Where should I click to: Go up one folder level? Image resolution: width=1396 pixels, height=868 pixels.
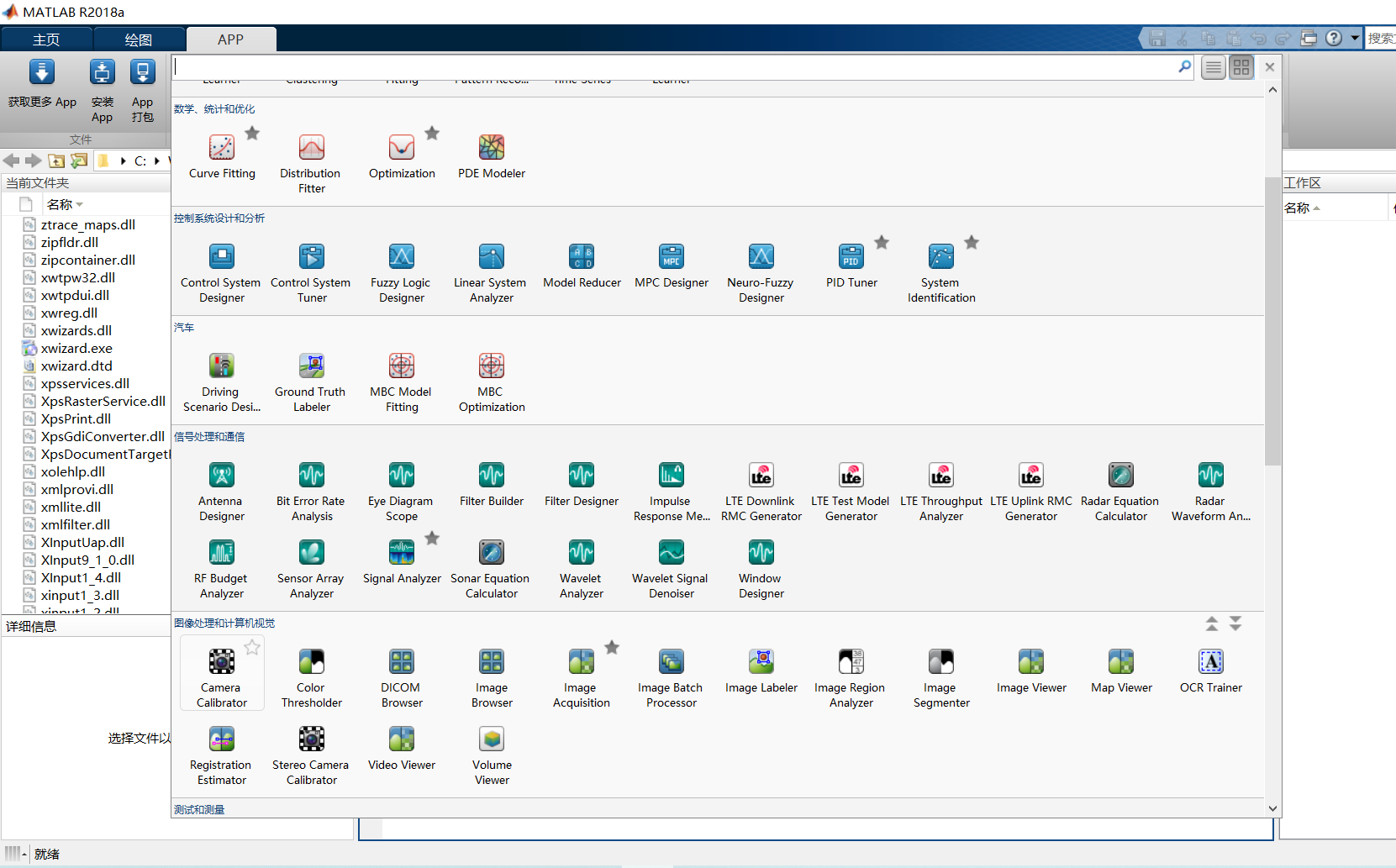tap(56, 160)
